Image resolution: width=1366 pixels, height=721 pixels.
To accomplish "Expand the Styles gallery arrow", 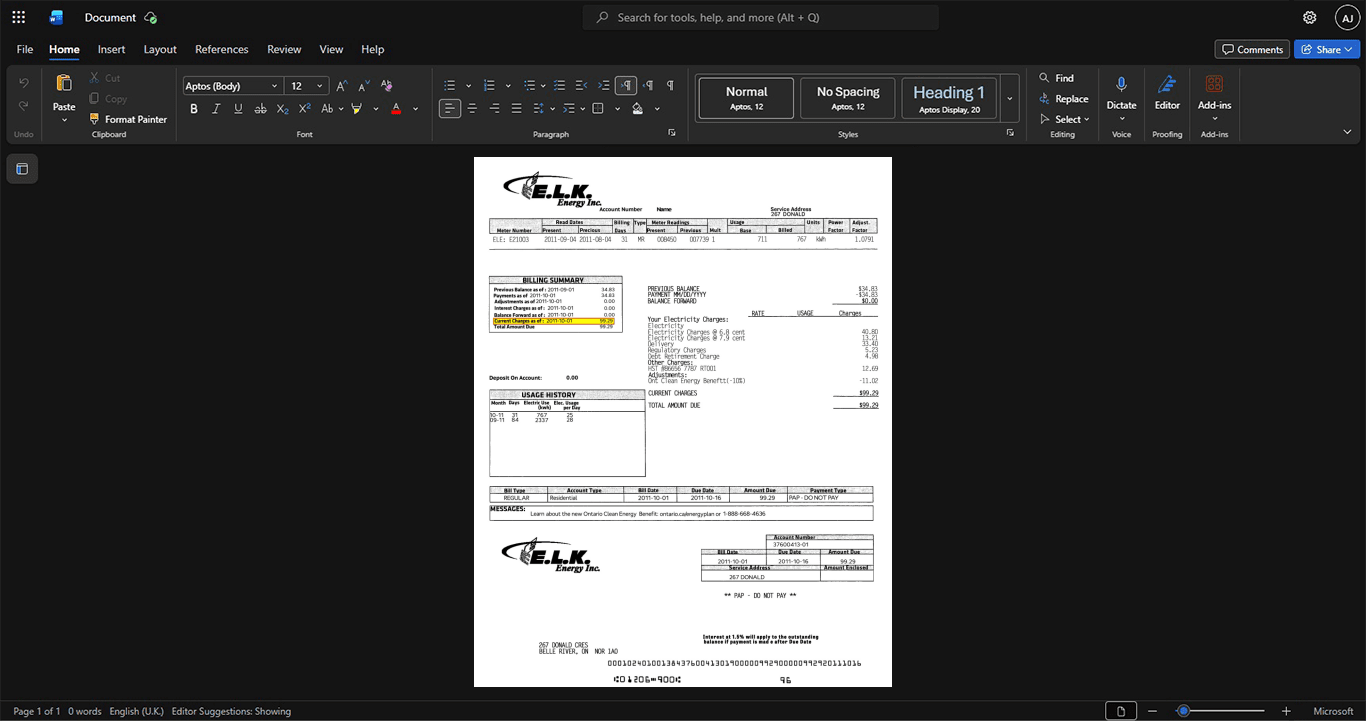I will [1009, 98].
